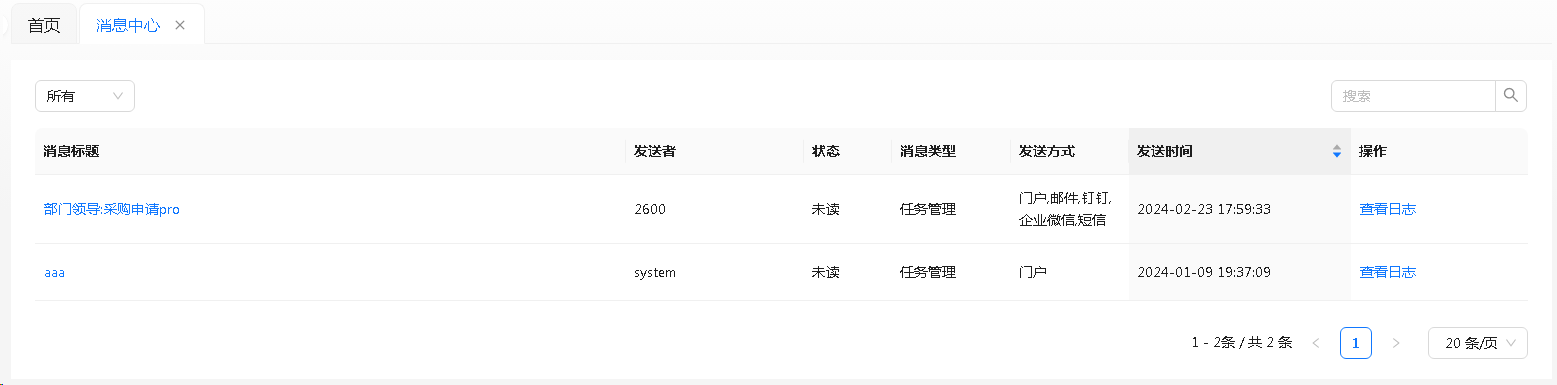Focus the 搜索 input field
The image size is (1557, 385).
[1414, 96]
